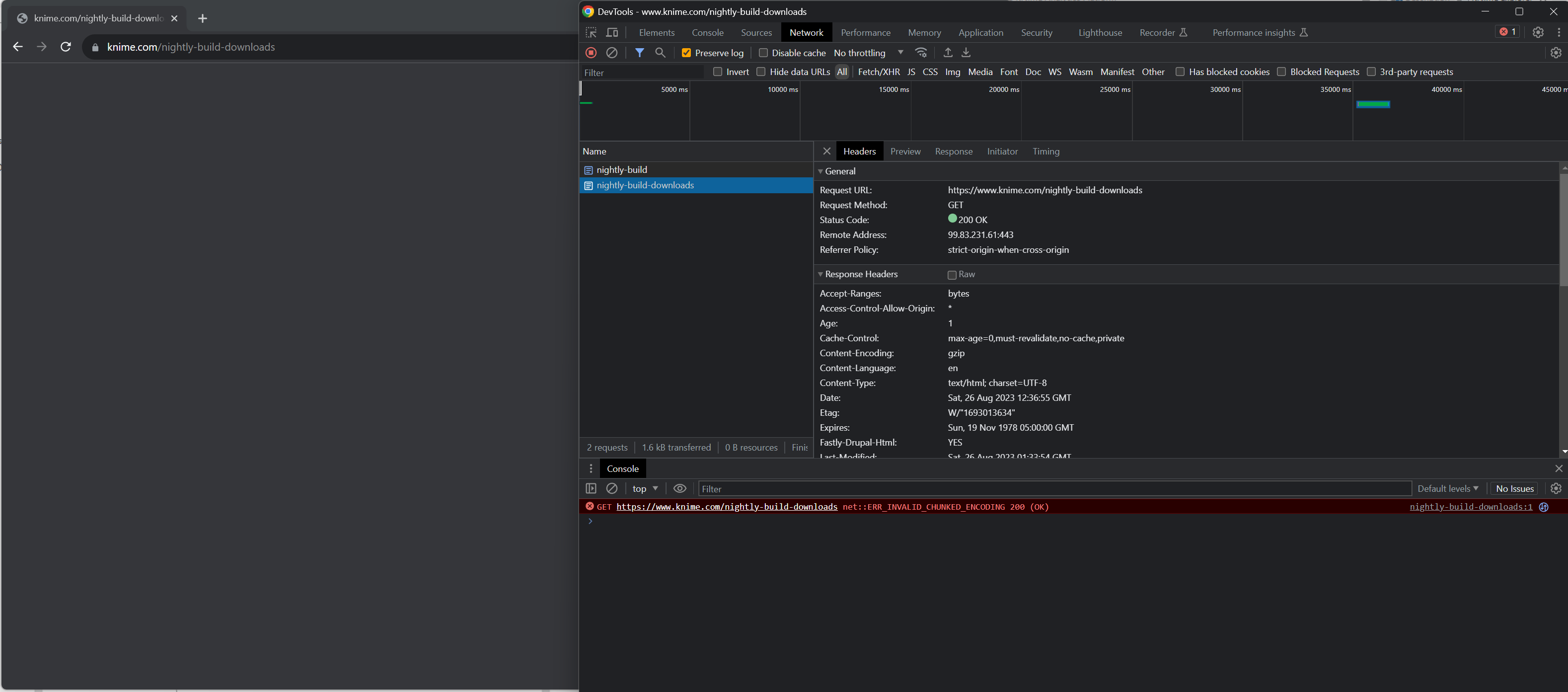The image size is (1568, 692).
Task: Check Hide data URLs
Action: [761, 72]
